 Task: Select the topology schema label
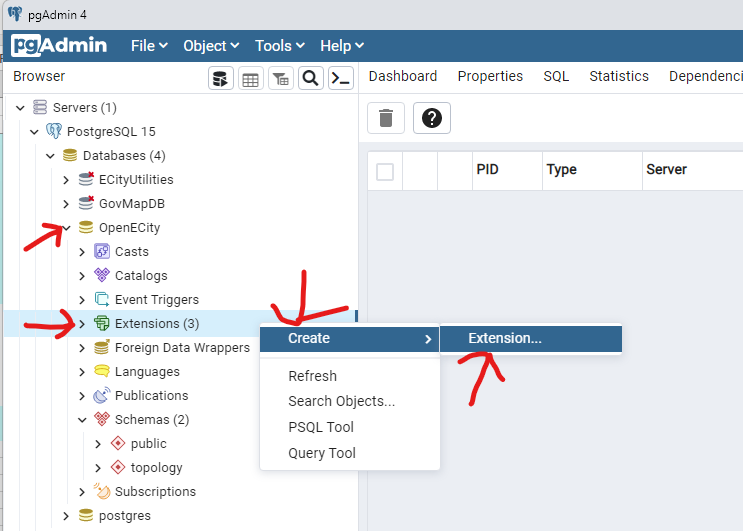tap(156, 468)
